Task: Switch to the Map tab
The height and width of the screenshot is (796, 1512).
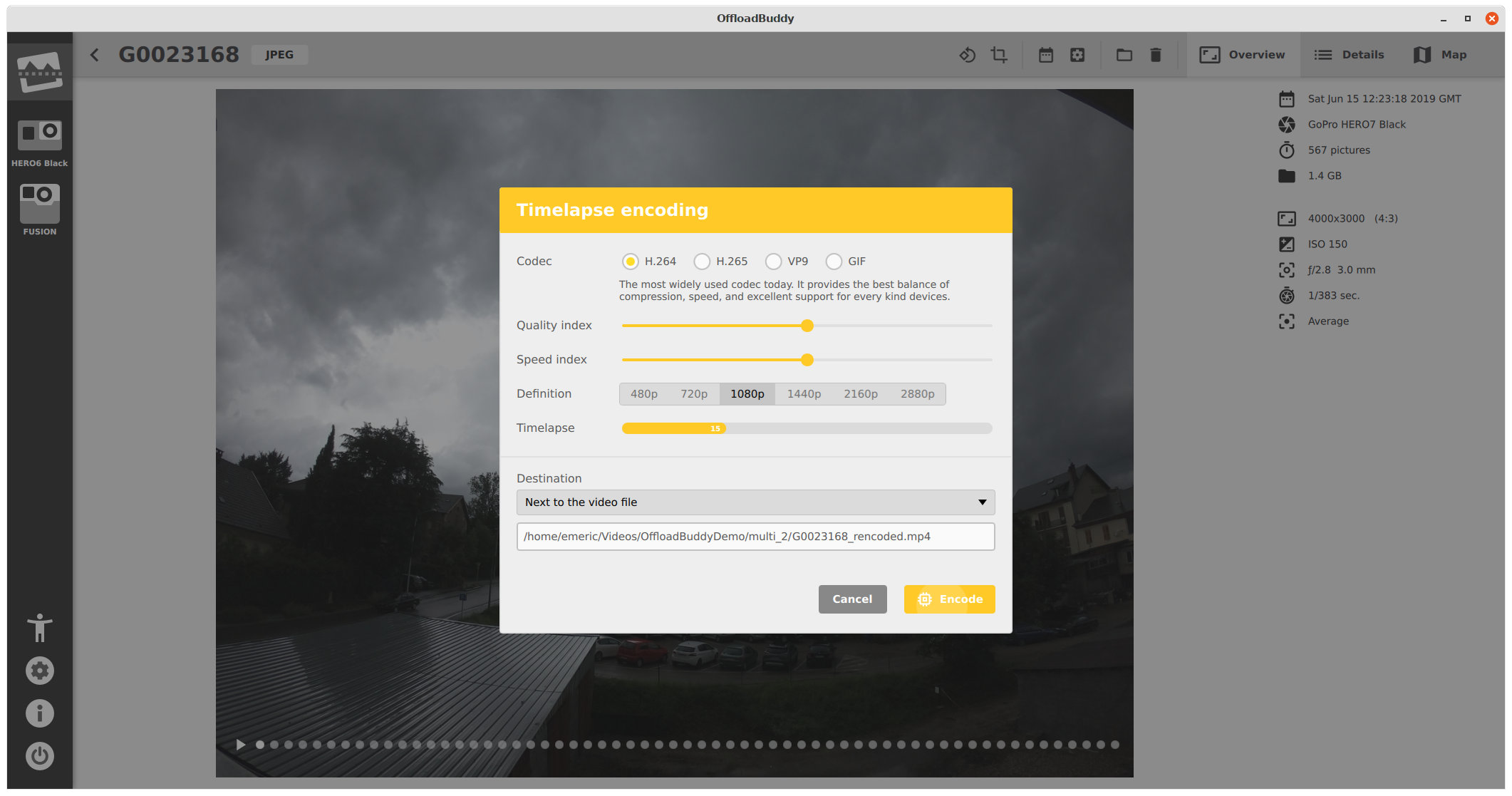Action: 1439,54
